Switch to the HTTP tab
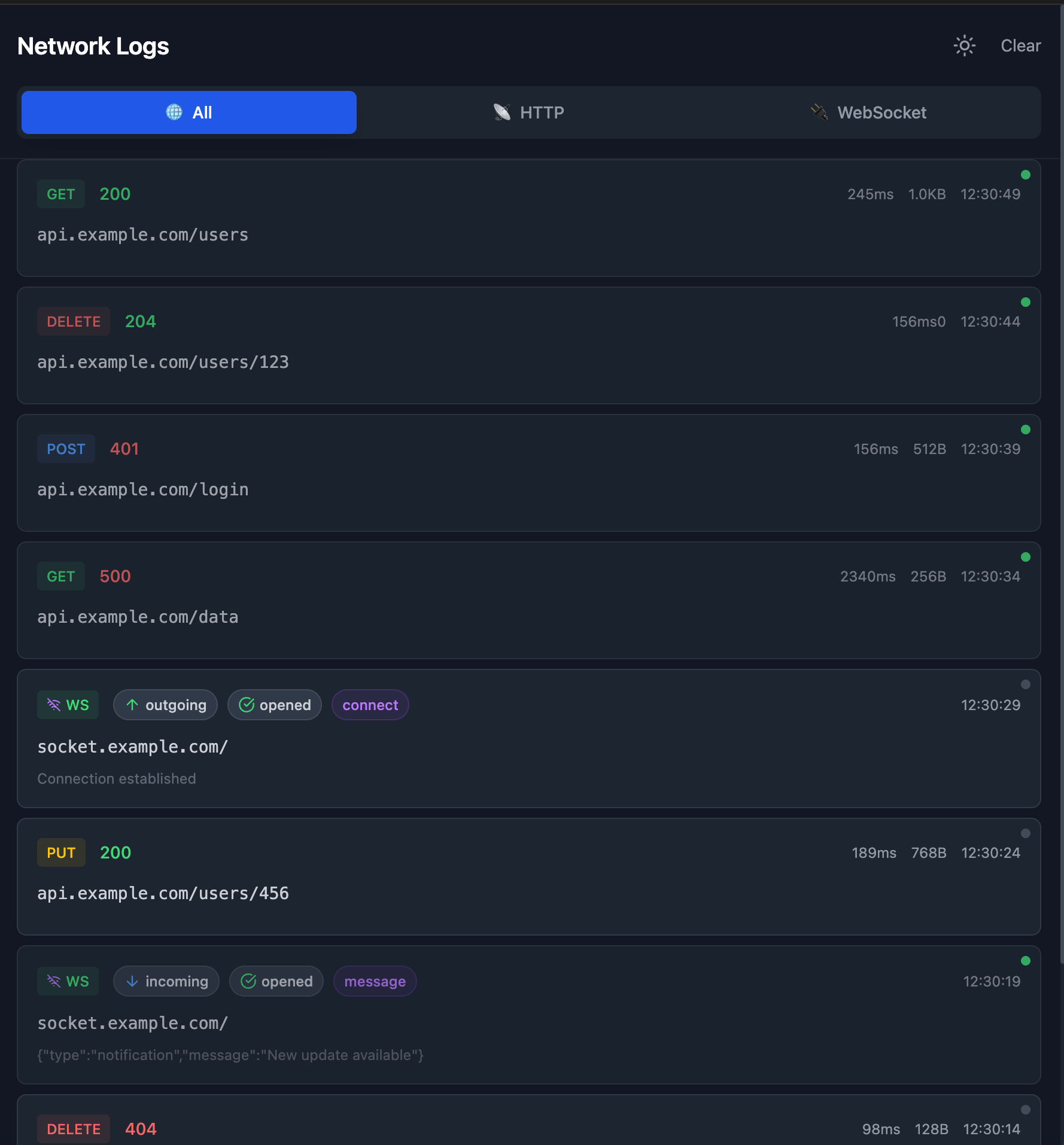1064x1145 pixels. 529,112
